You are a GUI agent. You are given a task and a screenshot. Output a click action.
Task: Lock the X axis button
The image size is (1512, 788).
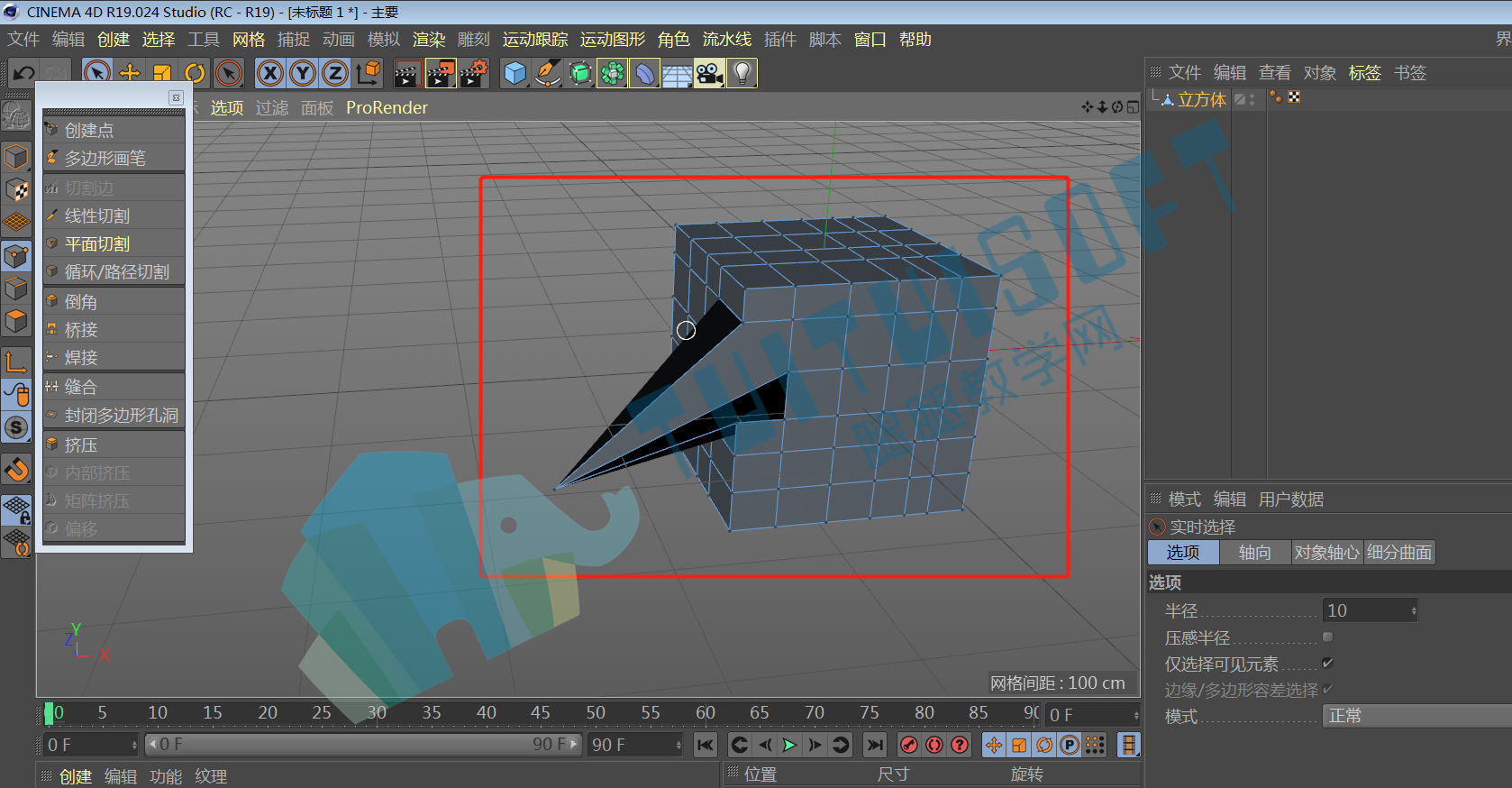(x=270, y=73)
